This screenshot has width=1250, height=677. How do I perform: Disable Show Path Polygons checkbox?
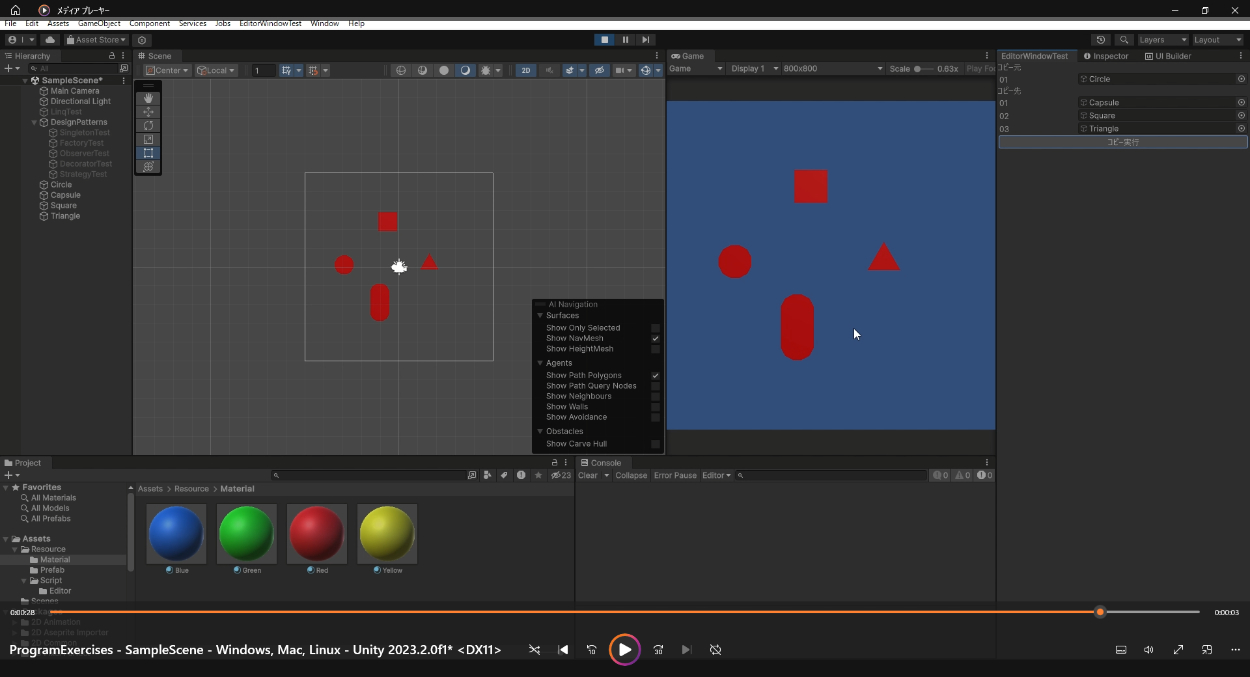click(x=655, y=376)
